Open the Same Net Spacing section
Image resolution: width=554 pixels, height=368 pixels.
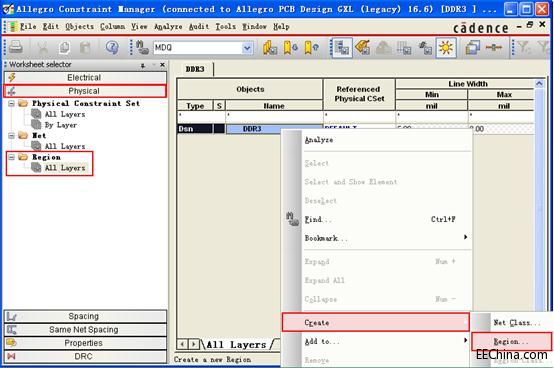[85, 330]
